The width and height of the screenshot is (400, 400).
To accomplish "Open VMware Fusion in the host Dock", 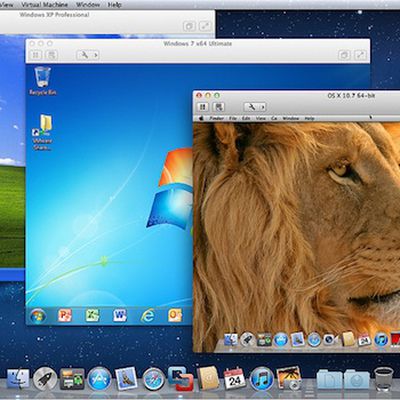I will point(181,378).
